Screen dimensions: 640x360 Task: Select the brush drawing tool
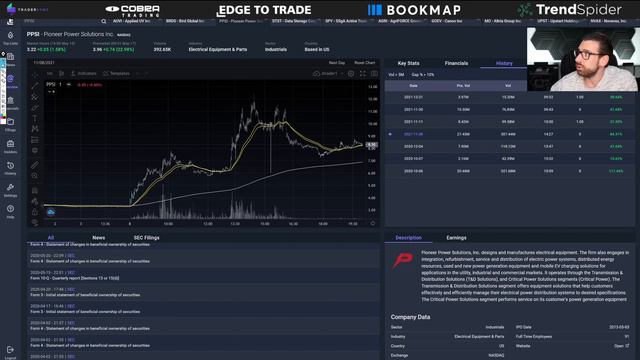(x=35, y=108)
